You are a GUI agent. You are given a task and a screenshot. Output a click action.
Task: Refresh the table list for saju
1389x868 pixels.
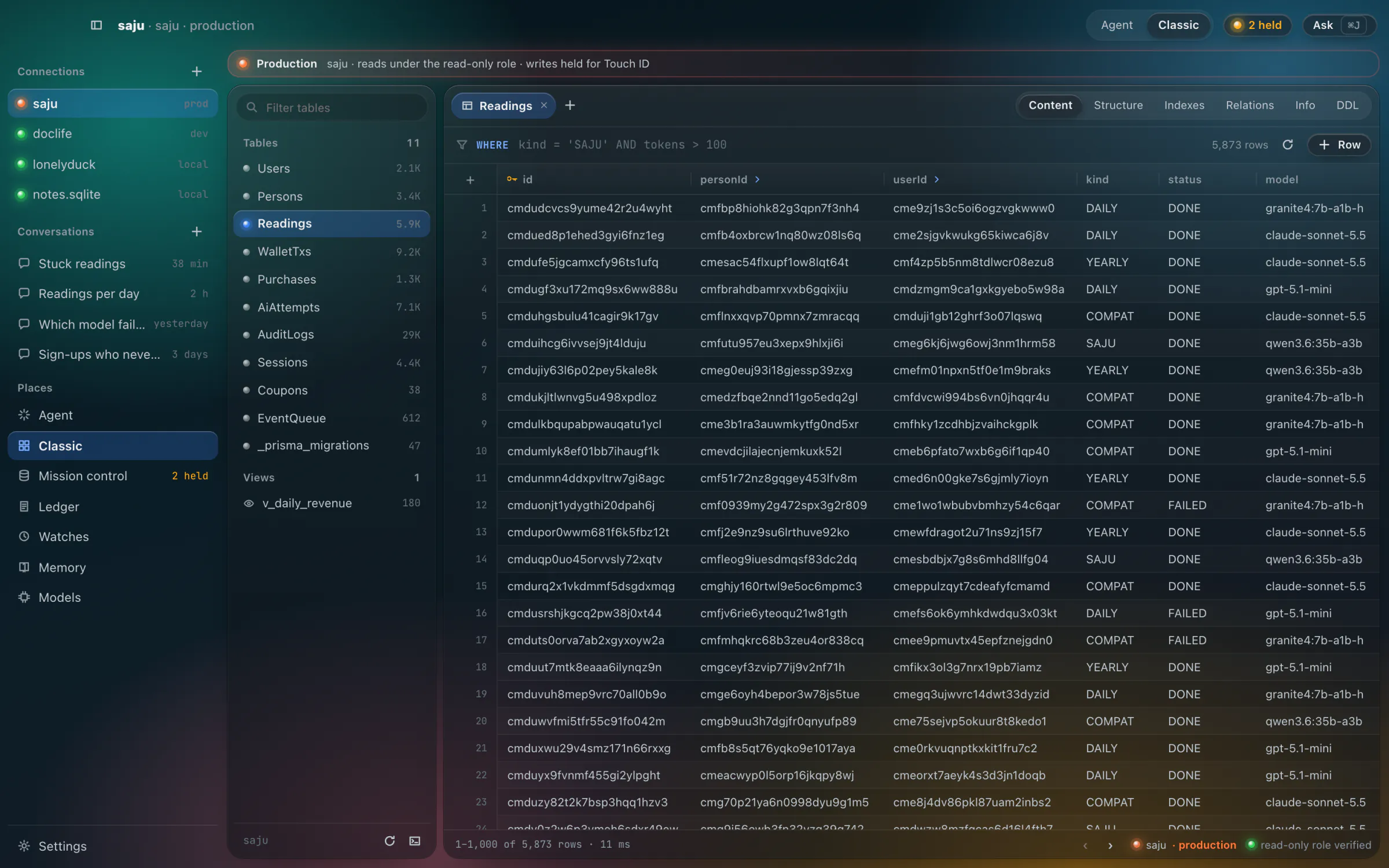pos(389,840)
